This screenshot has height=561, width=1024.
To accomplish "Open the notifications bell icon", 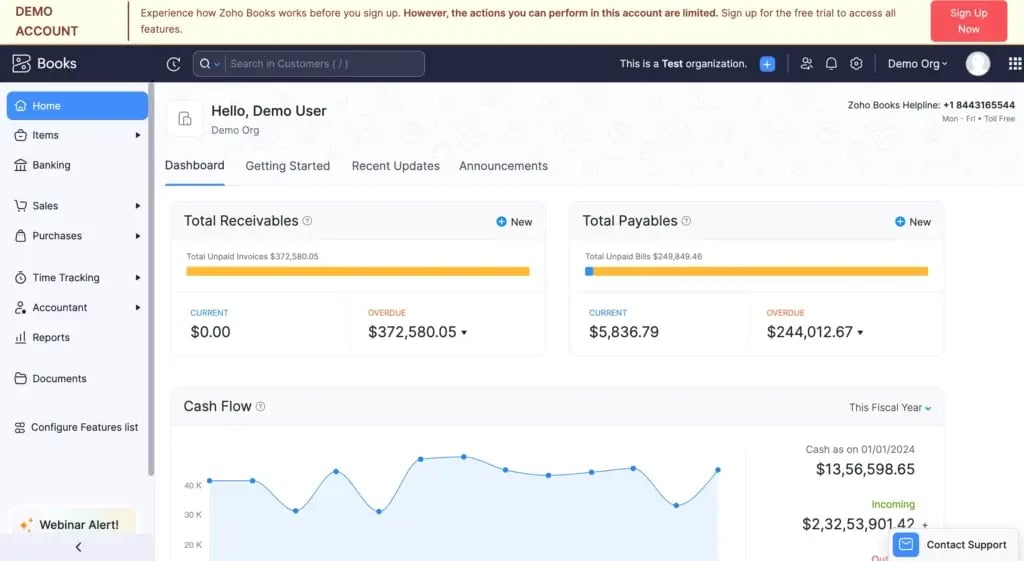I will tap(831, 64).
